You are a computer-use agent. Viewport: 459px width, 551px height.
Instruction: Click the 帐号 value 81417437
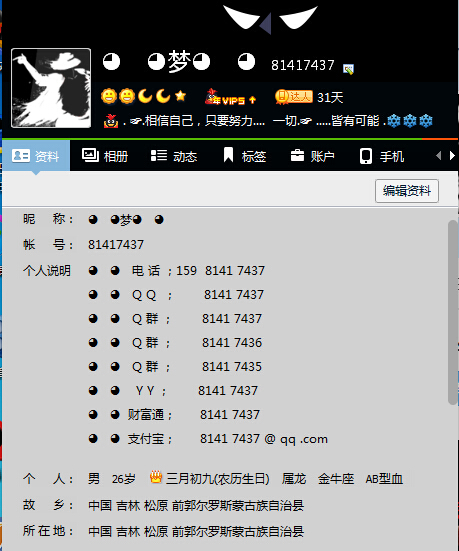pyautogui.click(x=116, y=245)
